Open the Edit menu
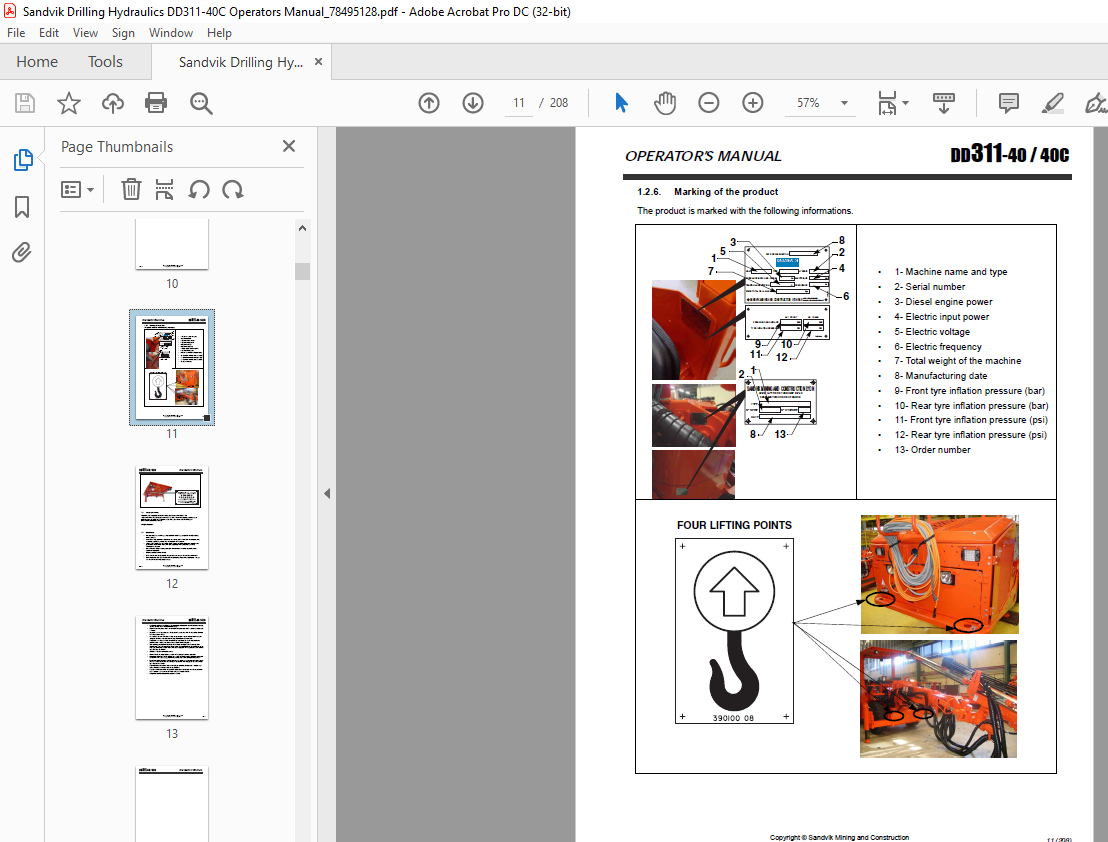 point(49,32)
